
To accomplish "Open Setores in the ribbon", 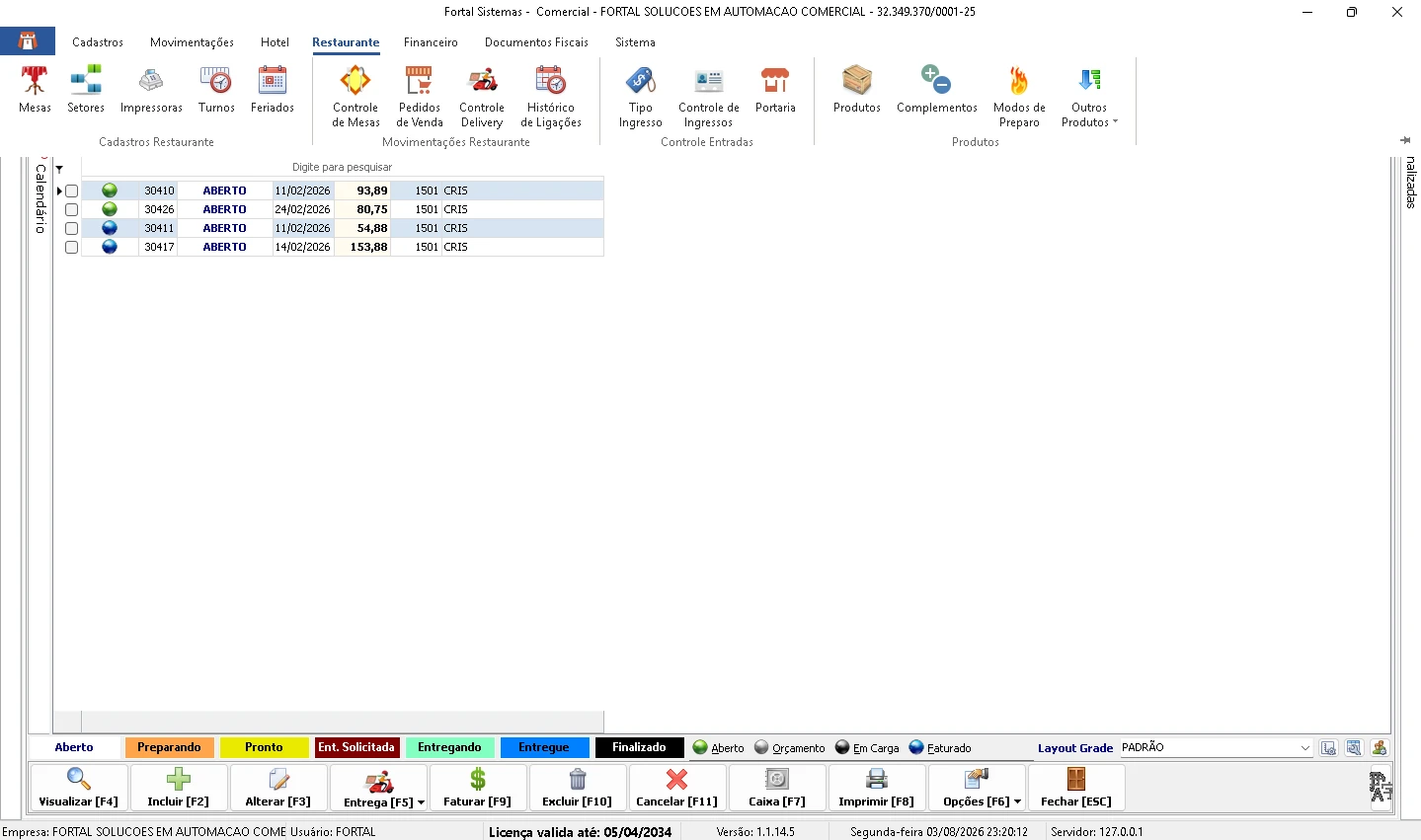I will (86, 90).
